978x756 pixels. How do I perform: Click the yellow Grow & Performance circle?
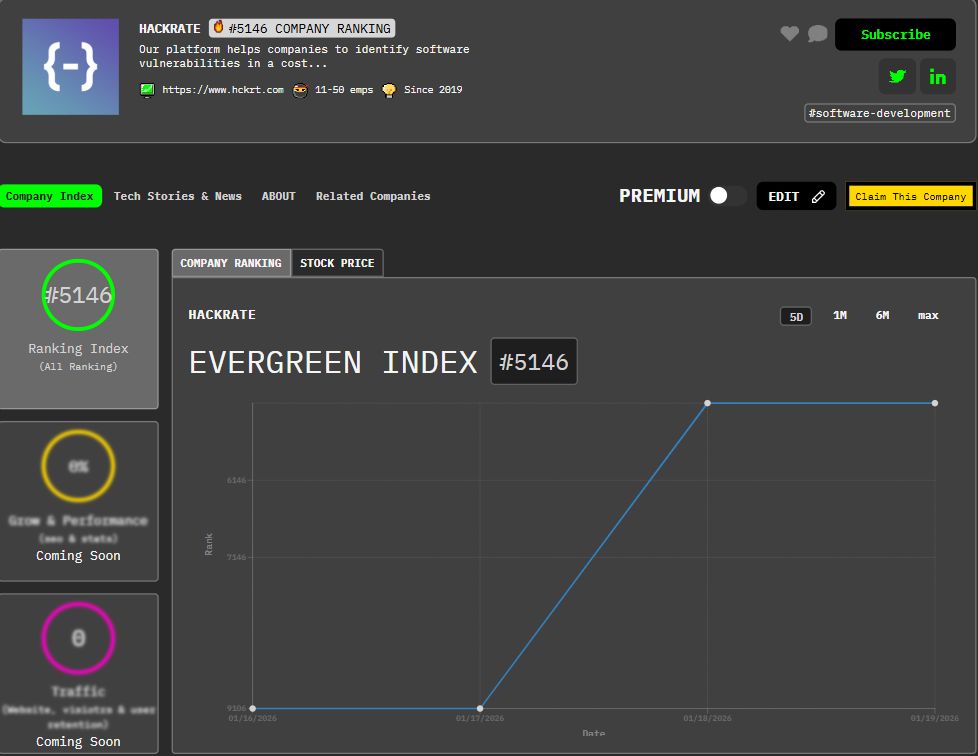pyautogui.click(x=78, y=466)
